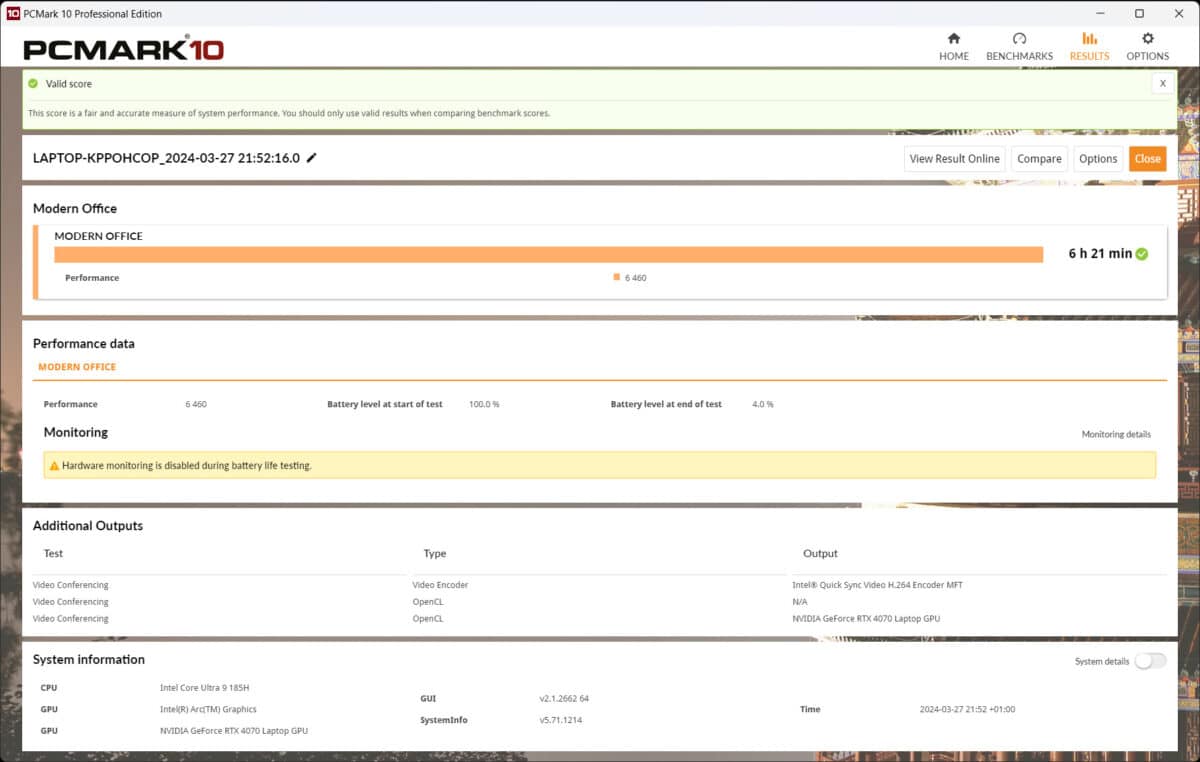Click the orange Performance legend square
Viewport: 1200px width, 762px height.
click(617, 277)
